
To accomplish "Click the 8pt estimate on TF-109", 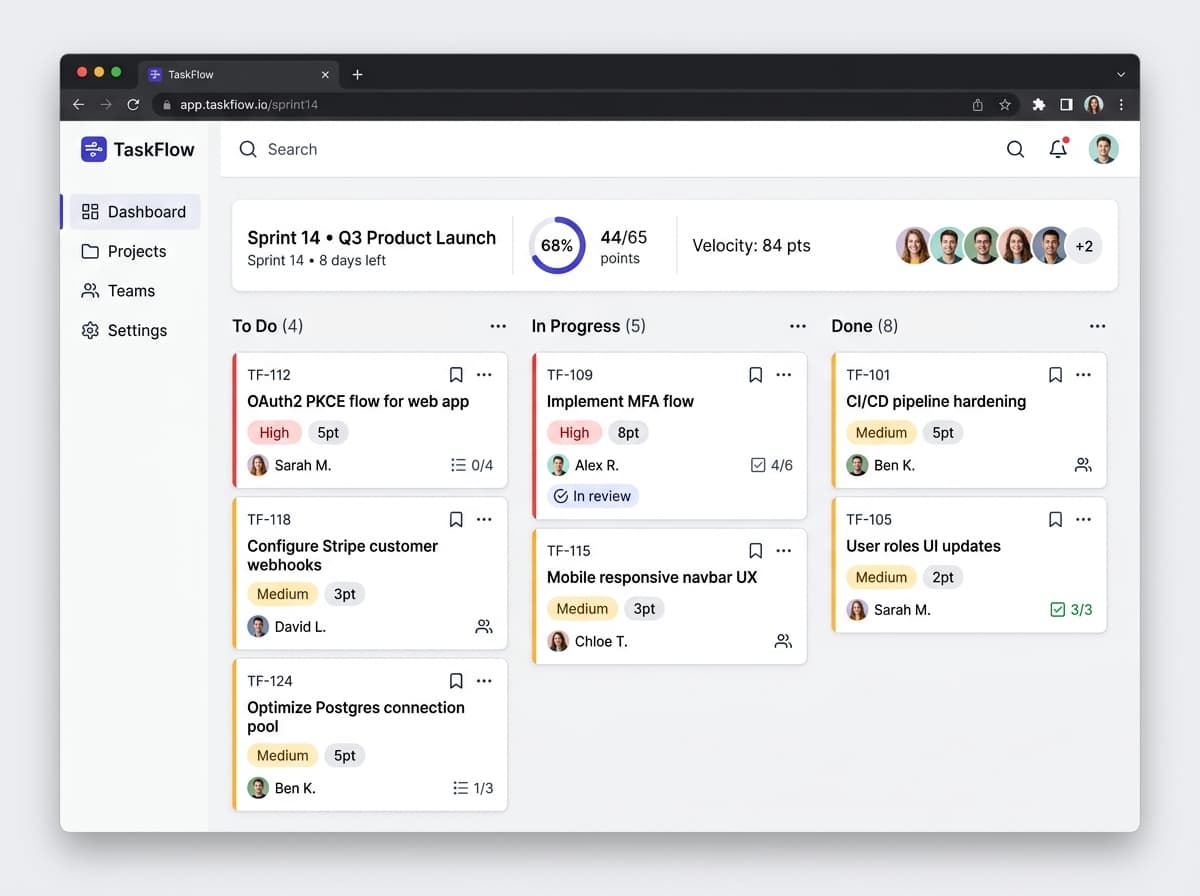I will coord(628,433).
